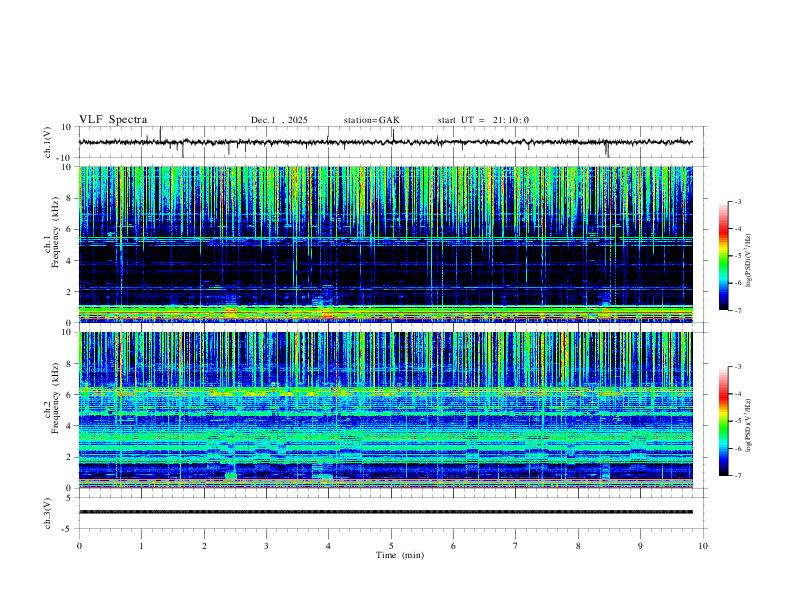Screen dimensions: 792x612
Task: Click the "10" tick on the time axis
Action: click(703, 546)
